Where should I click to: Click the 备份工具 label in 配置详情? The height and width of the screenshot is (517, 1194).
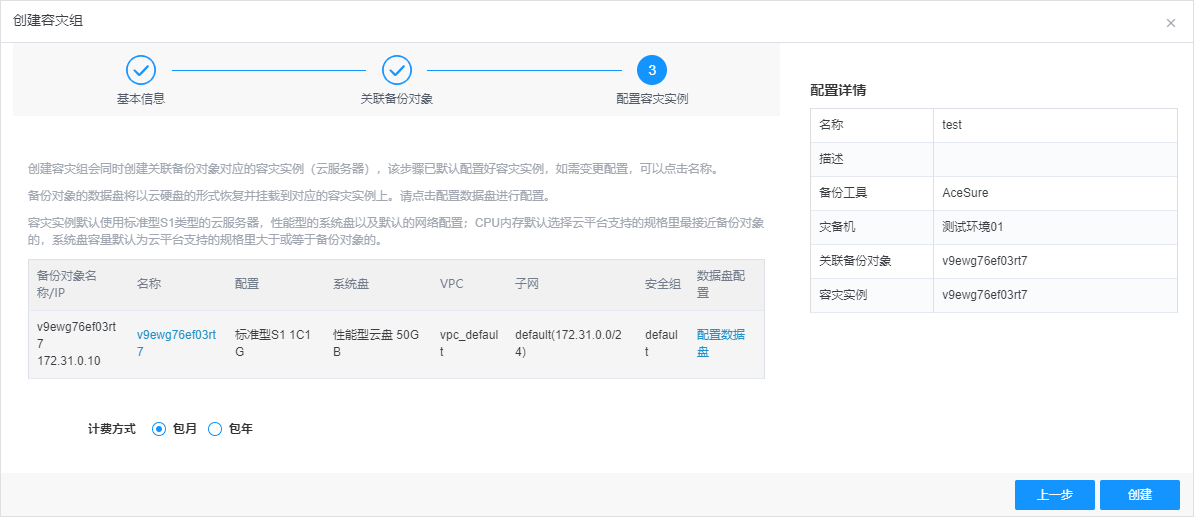coord(844,193)
